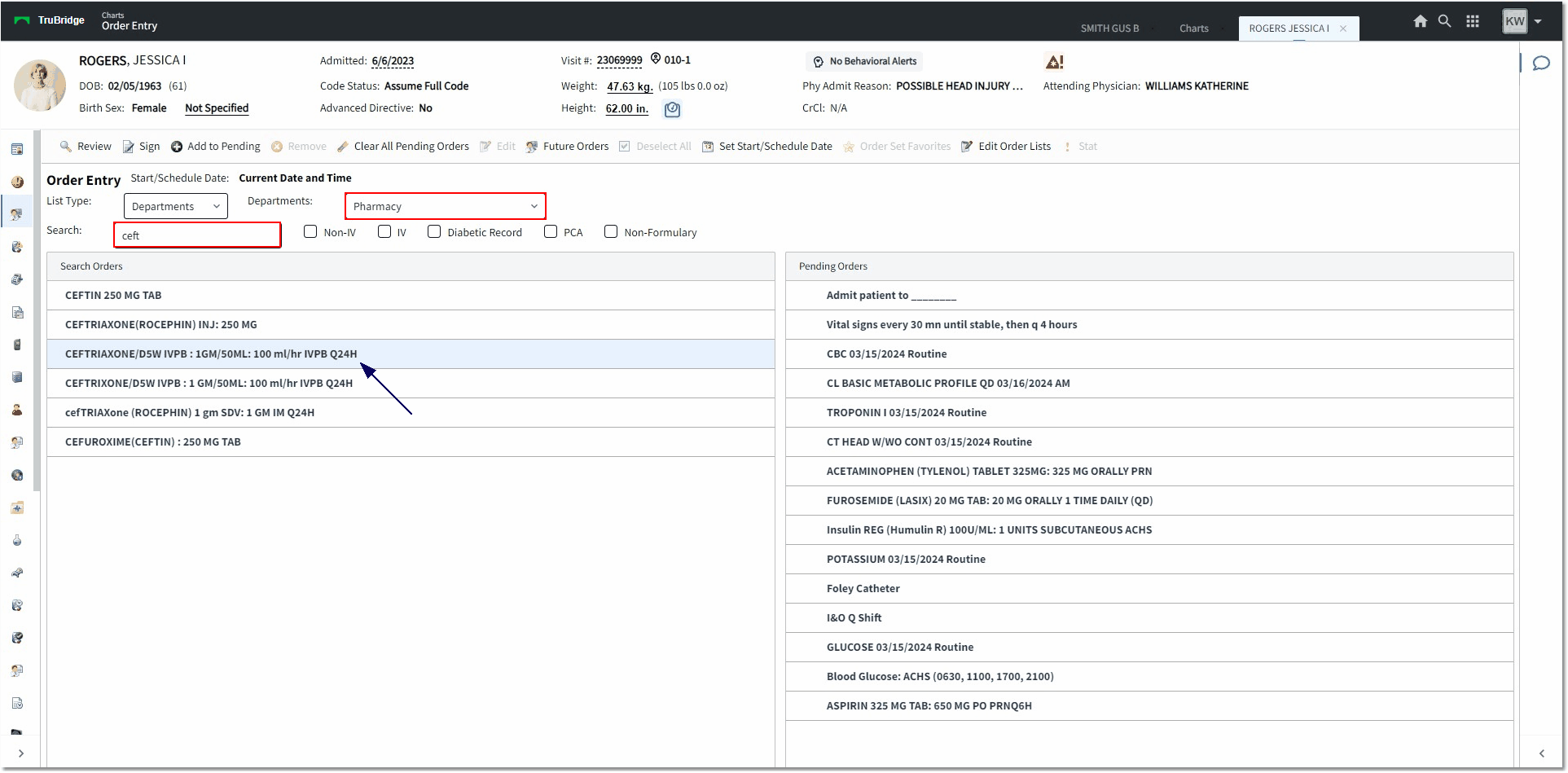Select pending ASPIRIN 325 MG TAB order

[x=1149, y=706]
